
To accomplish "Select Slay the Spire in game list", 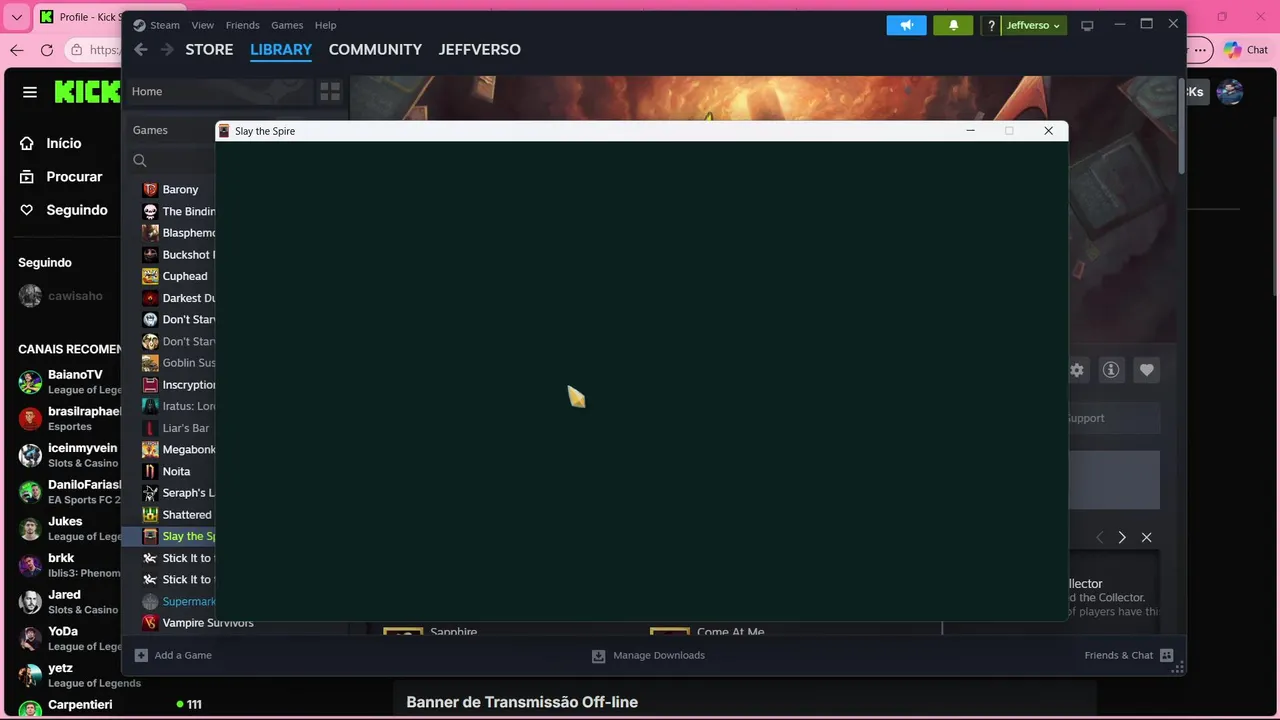I will coord(170,536).
